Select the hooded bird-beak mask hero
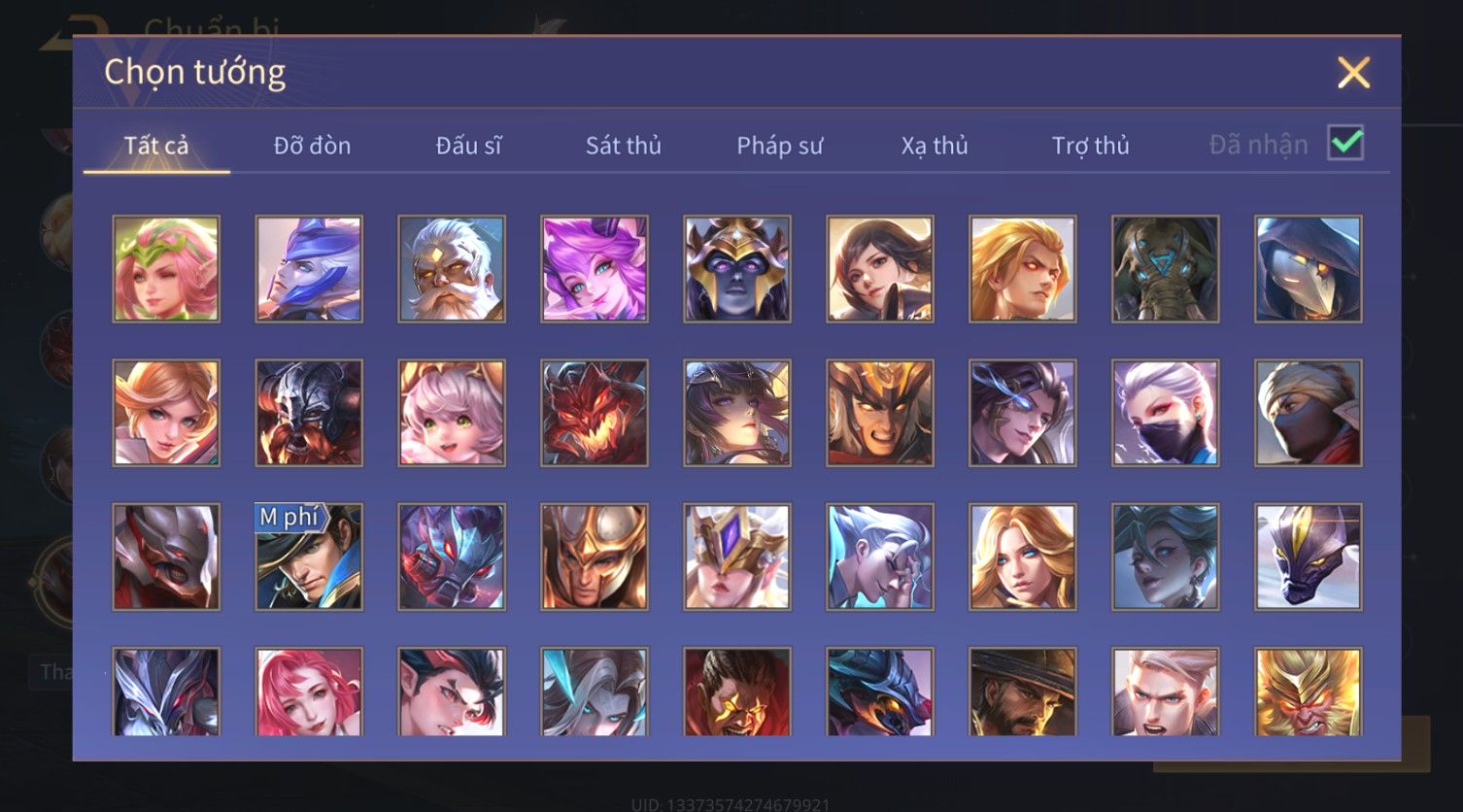1463x812 pixels. 1308,269
